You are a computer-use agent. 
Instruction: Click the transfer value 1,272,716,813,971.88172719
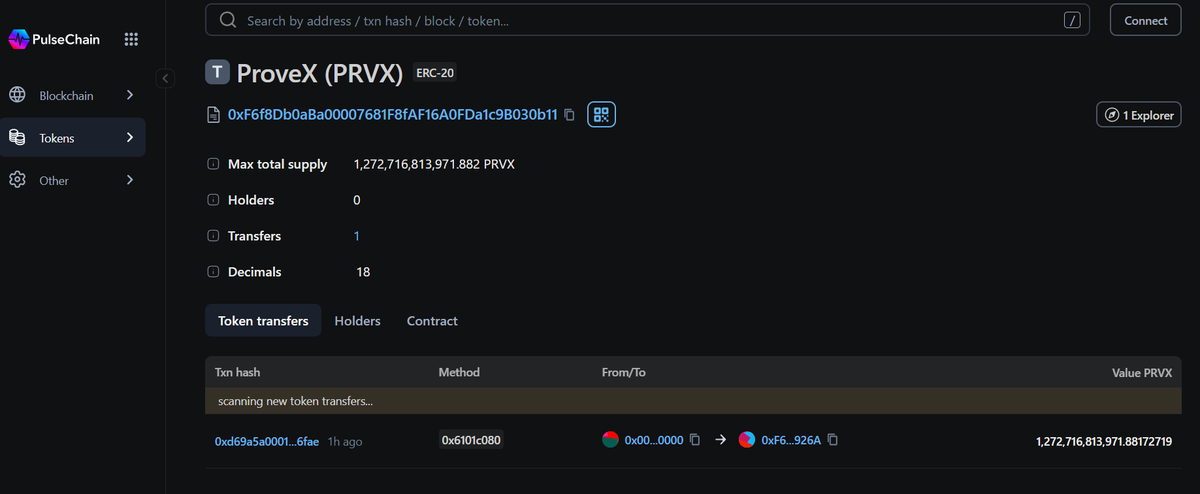pyautogui.click(x=1104, y=441)
